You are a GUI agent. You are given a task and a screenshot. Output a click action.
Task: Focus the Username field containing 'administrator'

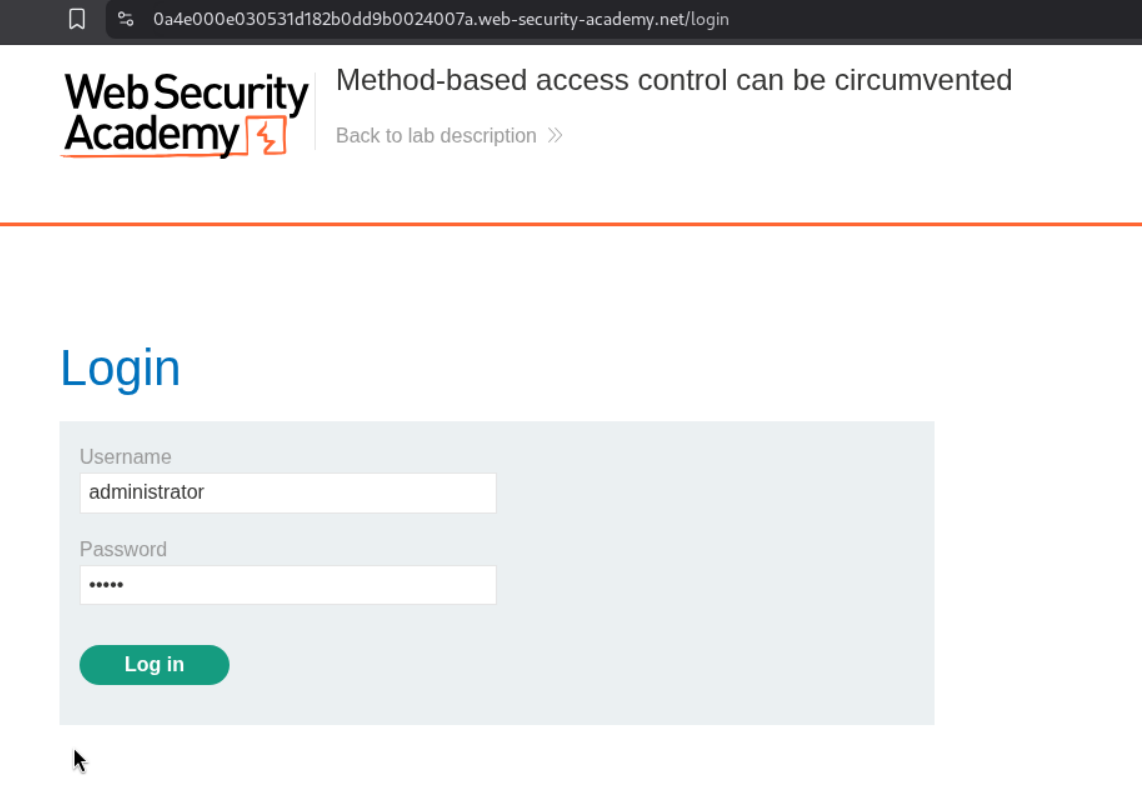pos(288,492)
